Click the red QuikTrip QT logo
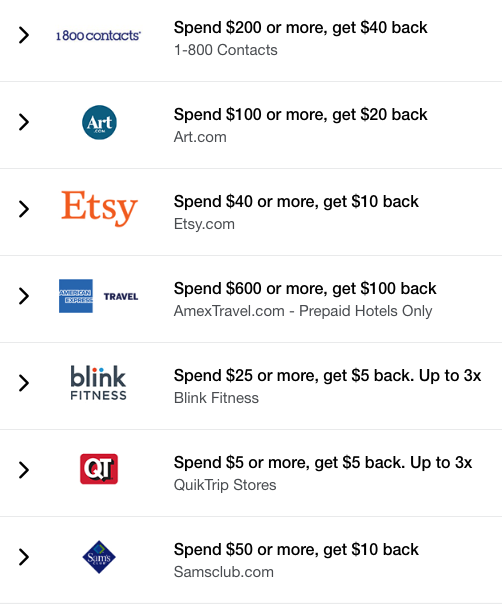This screenshot has height=604, width=502. 99,469
